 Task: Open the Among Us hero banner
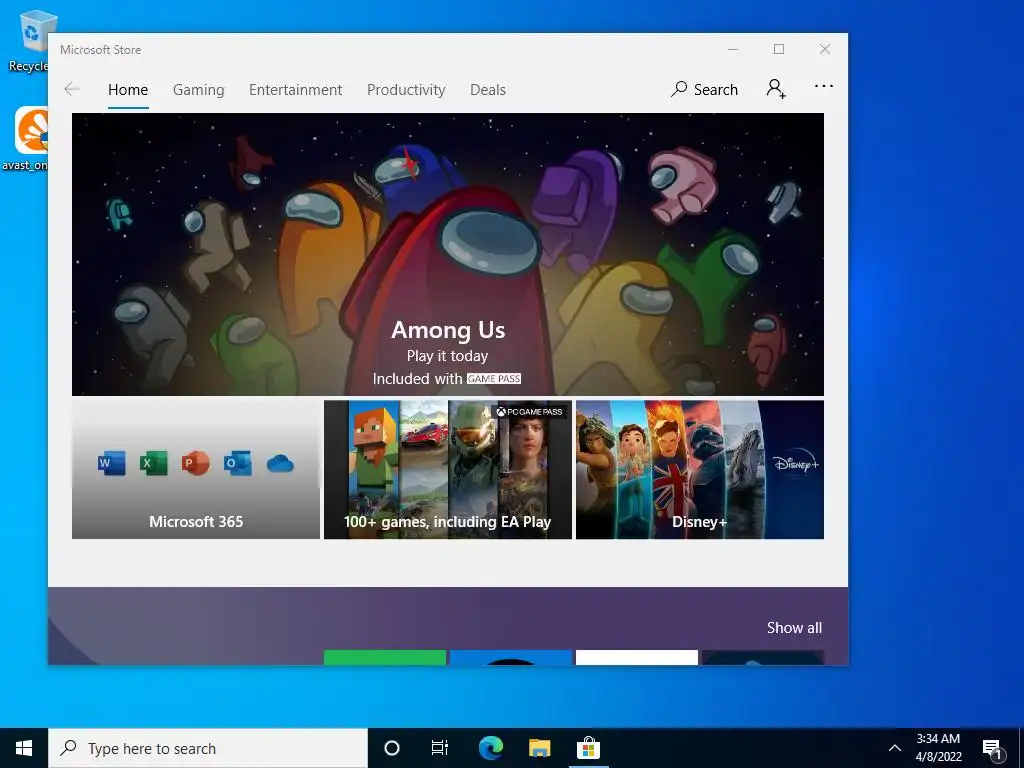(x=447, y=254)
